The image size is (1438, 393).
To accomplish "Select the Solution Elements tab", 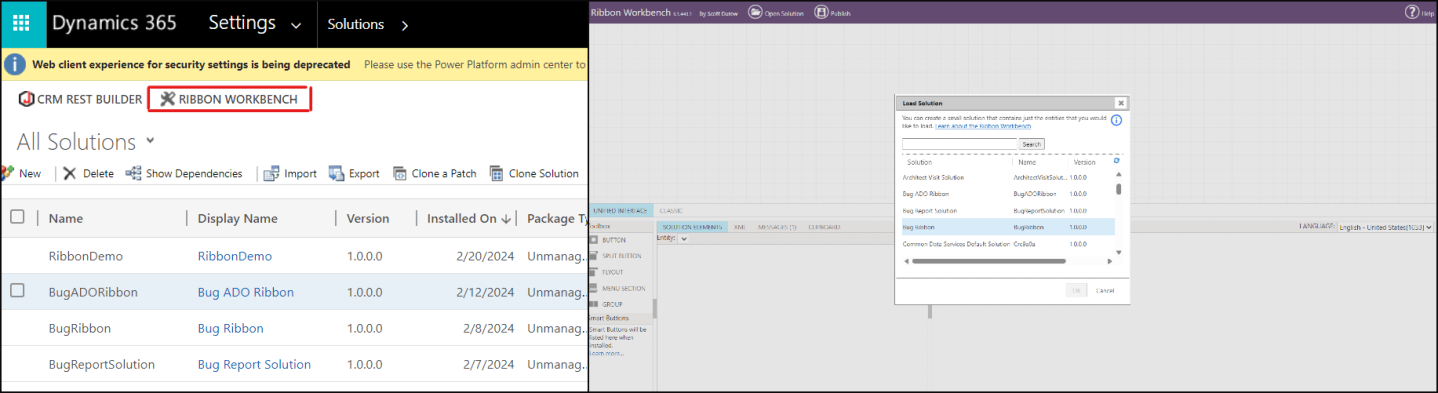I will point(692,227).
